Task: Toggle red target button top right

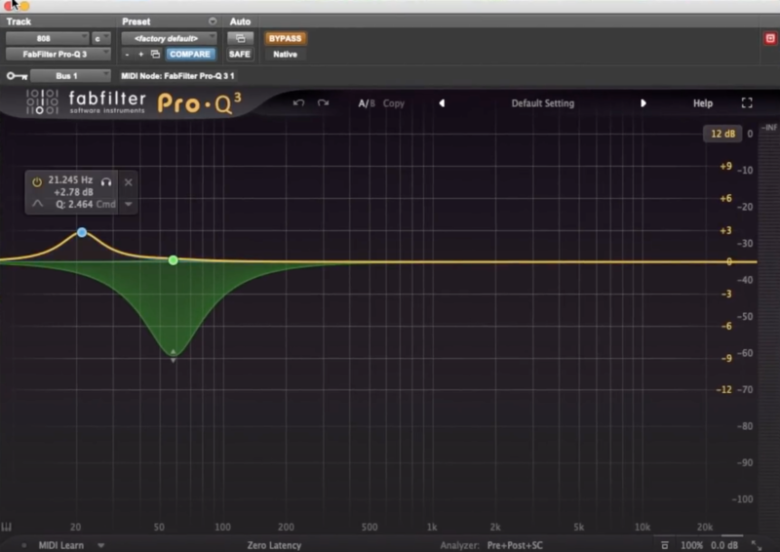Action: (770, 38)
